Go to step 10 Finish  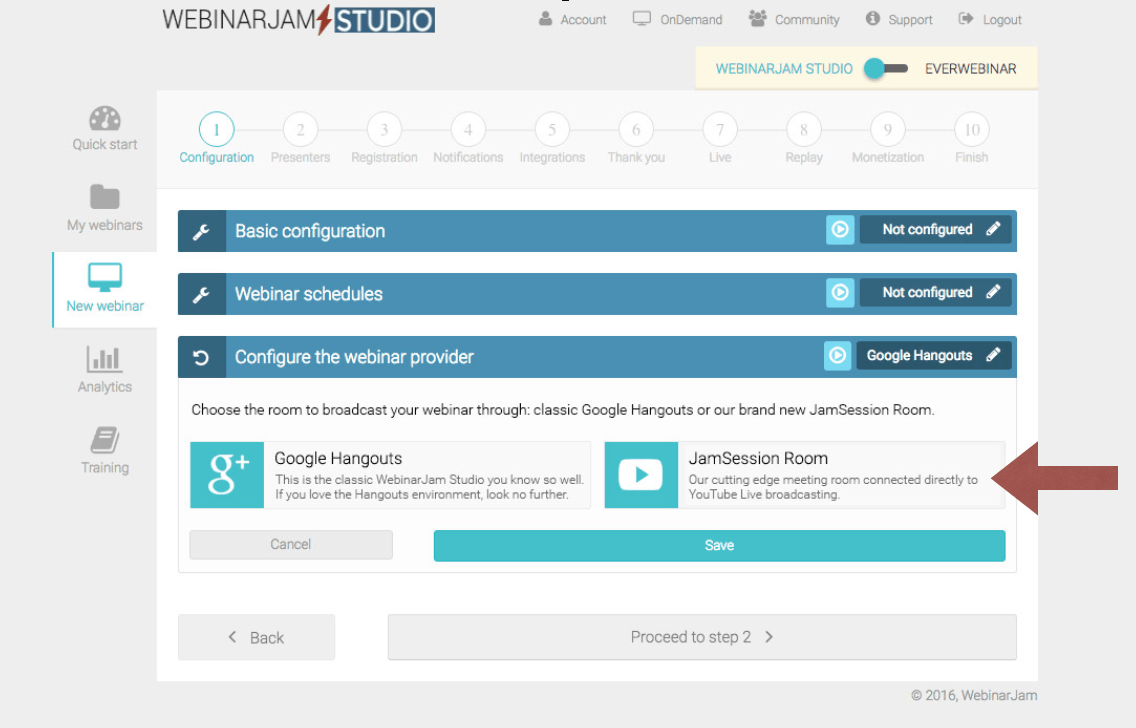[972, 138]
